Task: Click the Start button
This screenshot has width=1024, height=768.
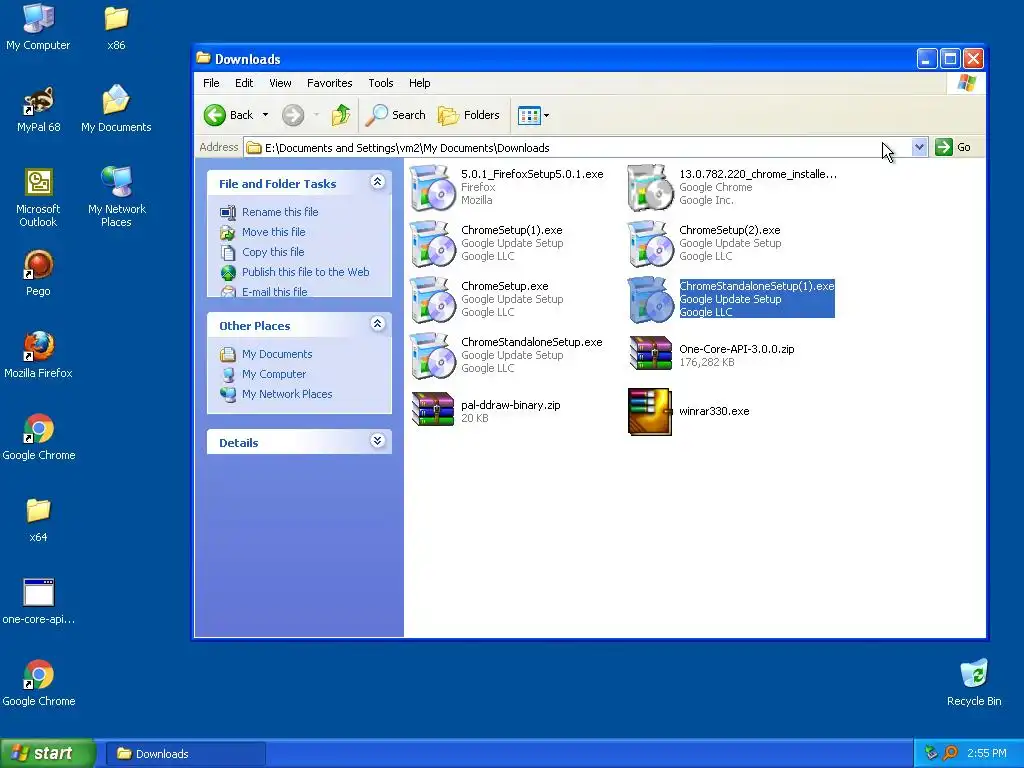Action: [x=47, y=753]
